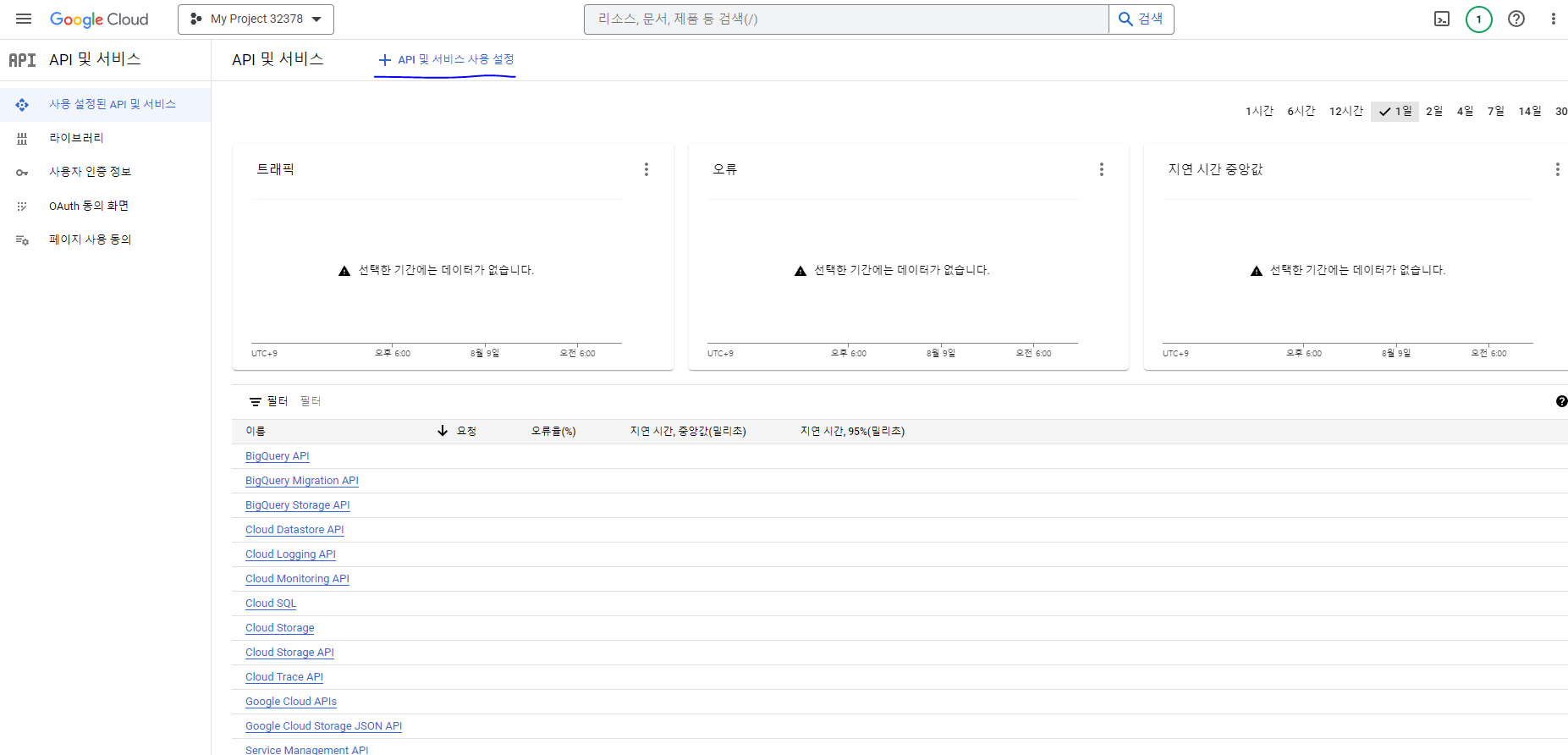Click the Google Cloud logo
The image size is (1568, 755).
click(x=99, y=19)
